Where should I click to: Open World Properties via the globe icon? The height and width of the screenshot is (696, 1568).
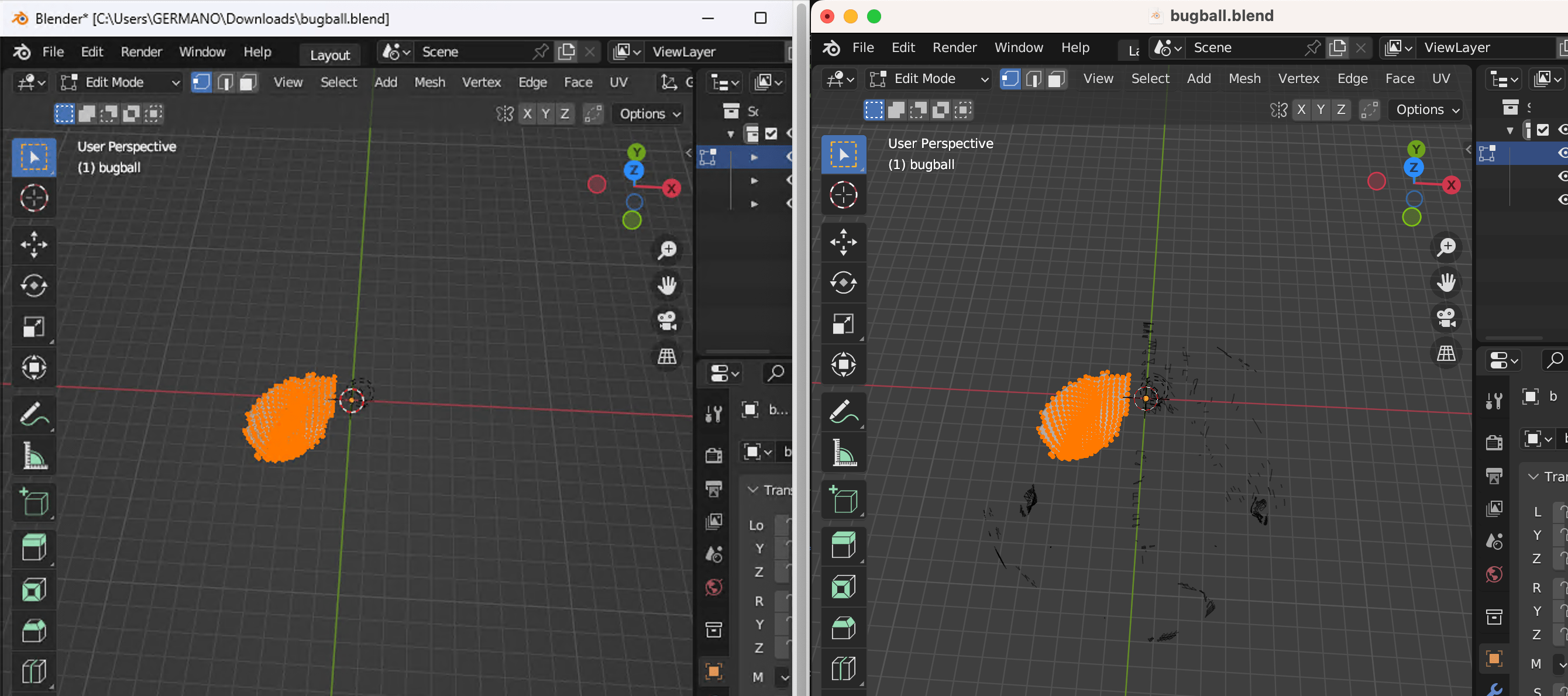(x=713, y=587)
